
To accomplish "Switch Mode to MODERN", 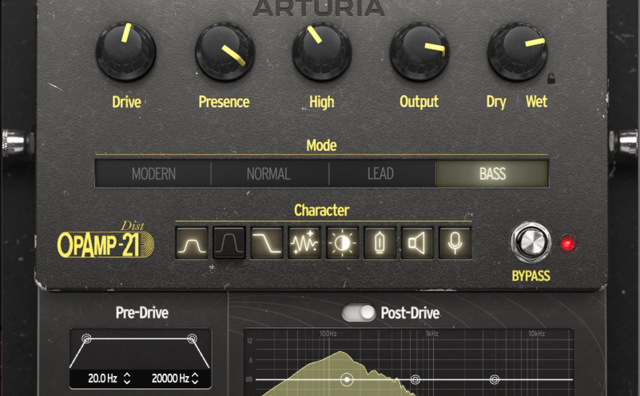I will point(153,174).
